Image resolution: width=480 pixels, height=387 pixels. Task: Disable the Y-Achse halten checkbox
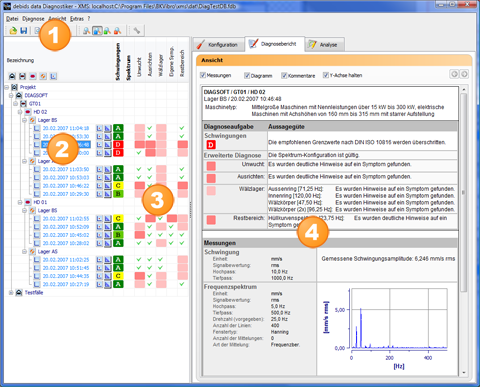tap(326, 75)
